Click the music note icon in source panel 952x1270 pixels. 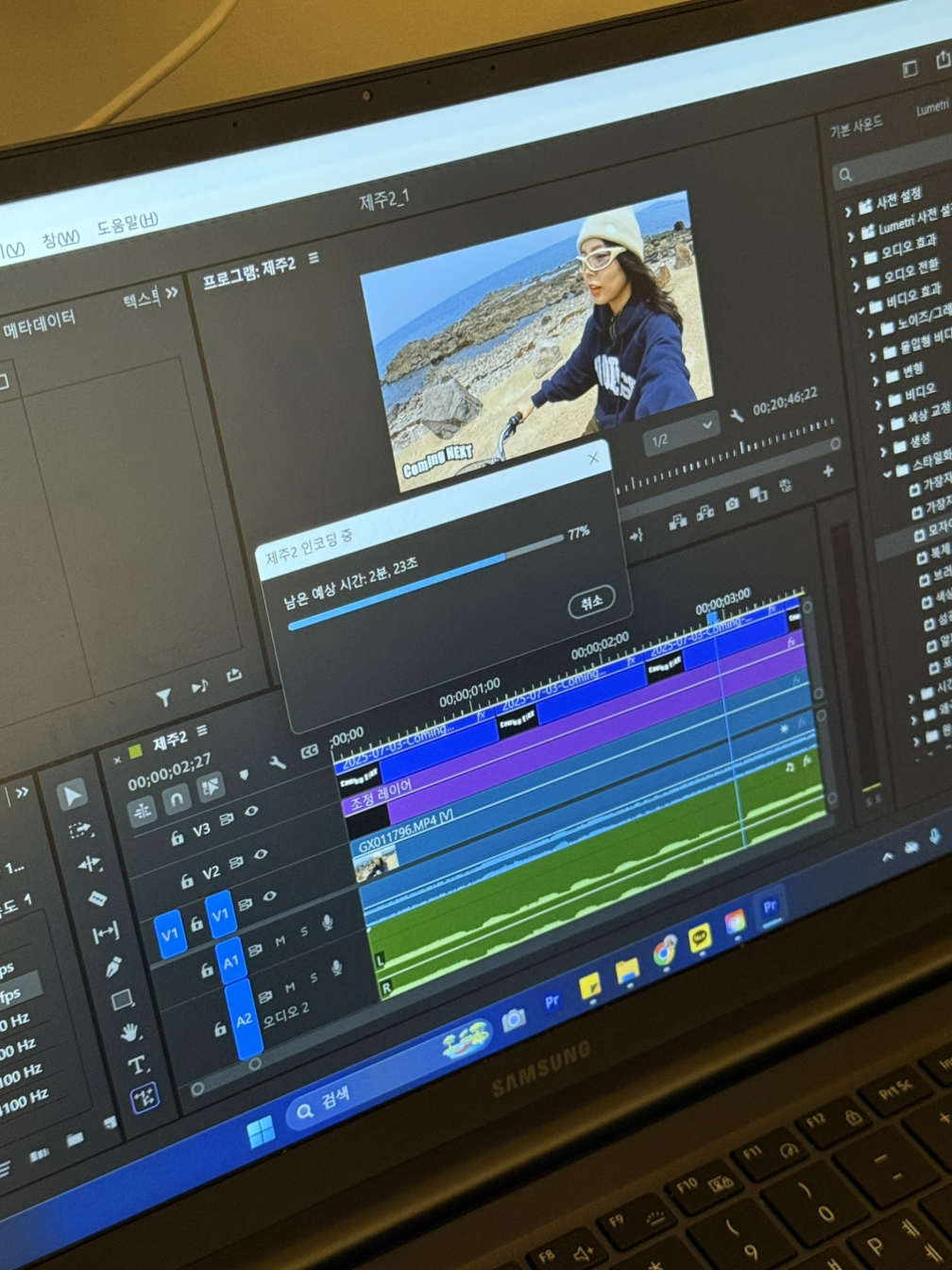coord(199,686)
